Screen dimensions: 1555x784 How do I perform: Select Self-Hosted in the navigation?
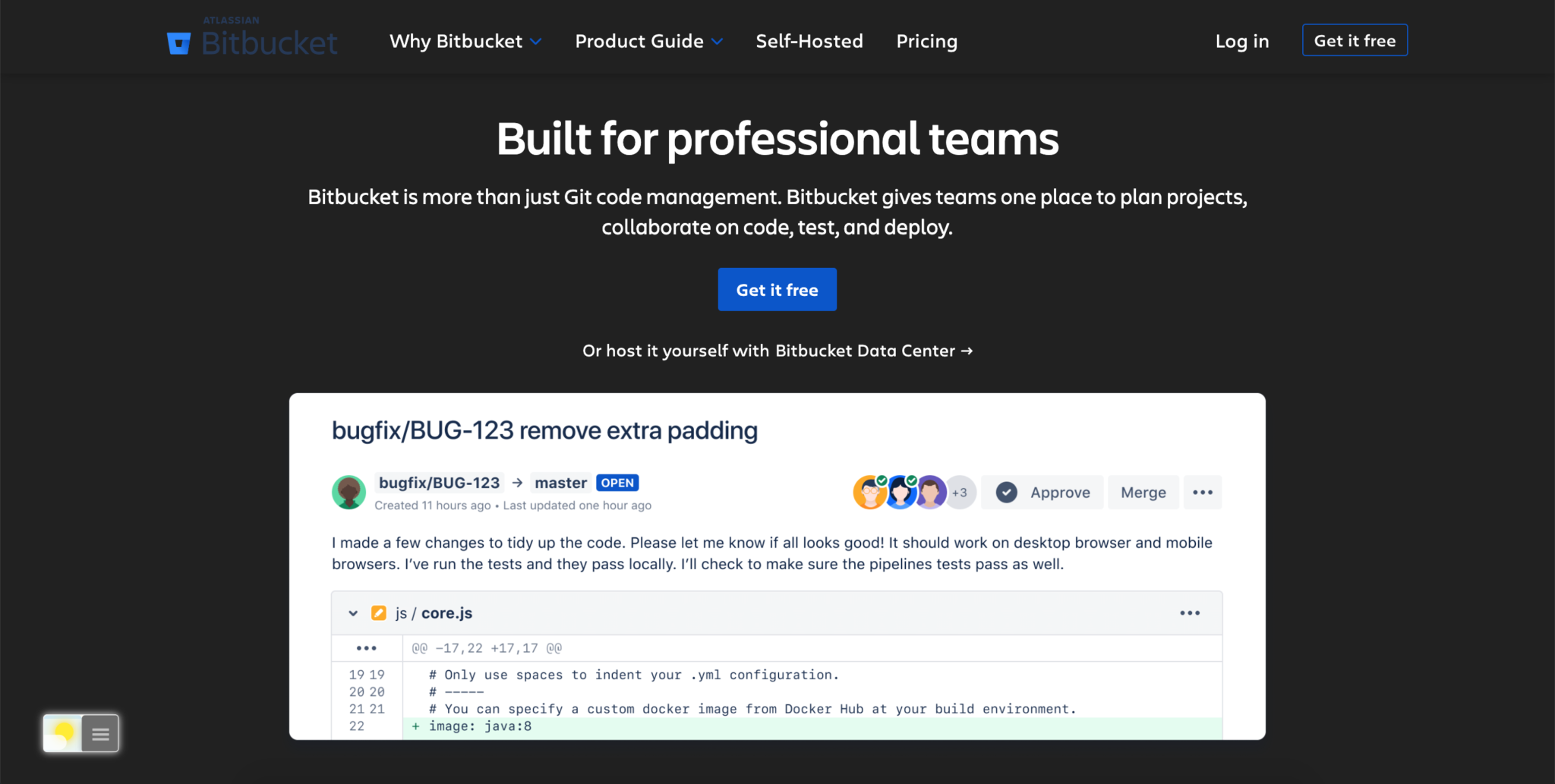pyautogui.click(x=809, y=42)
